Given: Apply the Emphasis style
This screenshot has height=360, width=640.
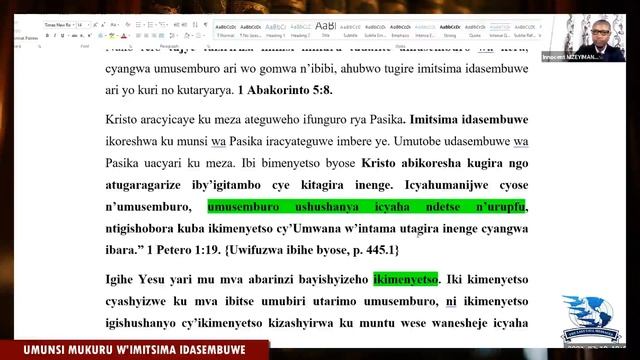Looking at the screenshot, I should [x=400, y=31].
